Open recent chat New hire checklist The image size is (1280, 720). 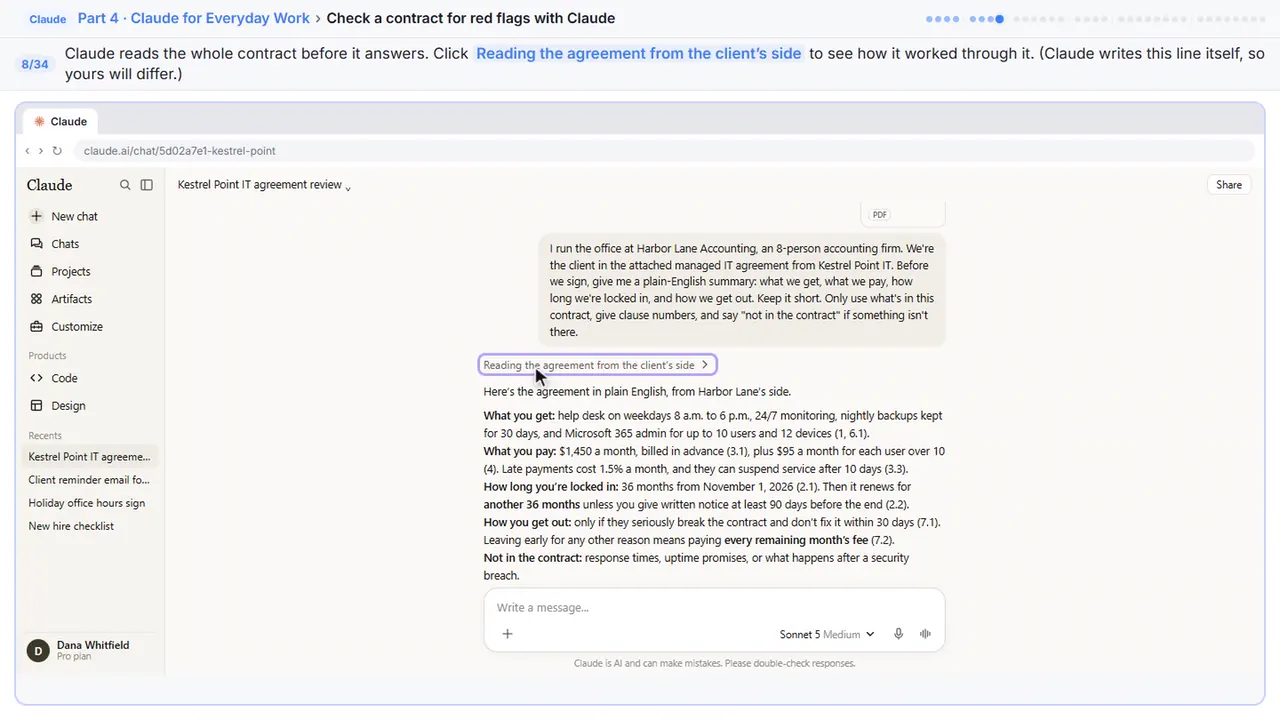coord(90,526)
